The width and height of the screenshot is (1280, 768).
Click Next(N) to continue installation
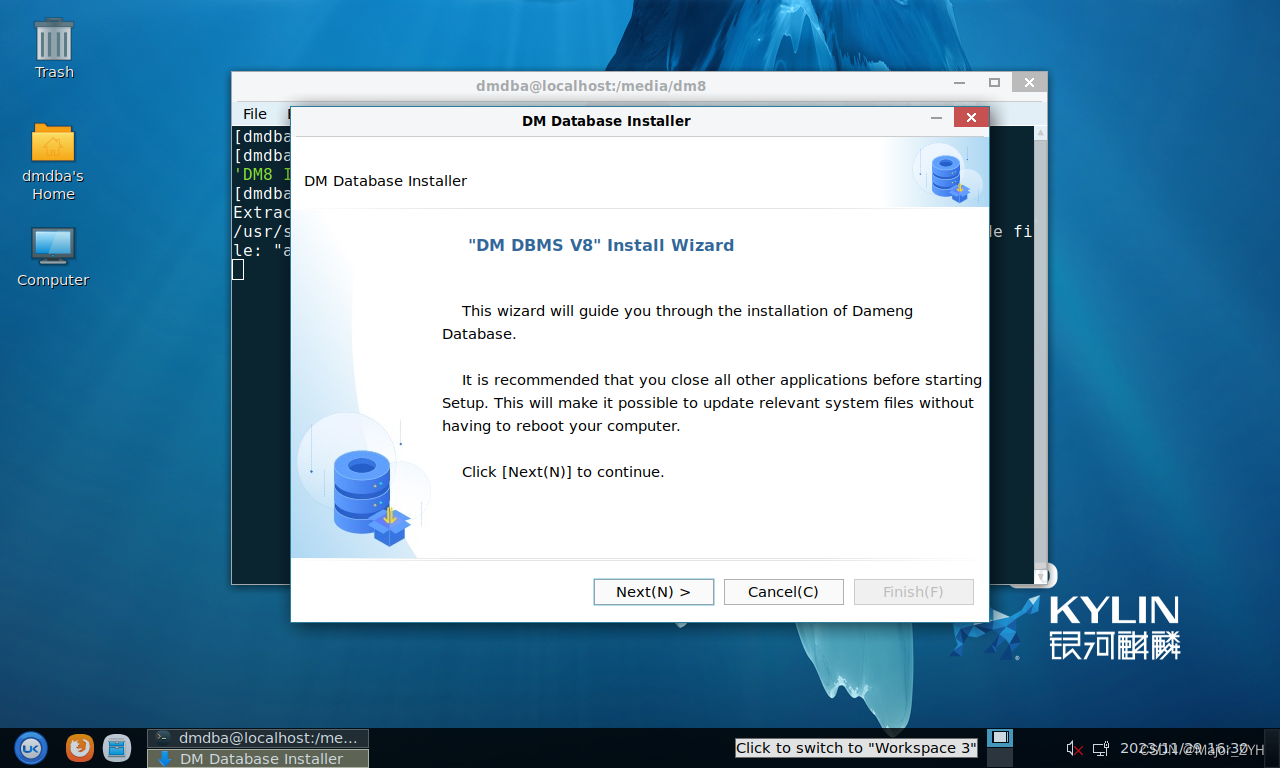click(x=654, y=592)
